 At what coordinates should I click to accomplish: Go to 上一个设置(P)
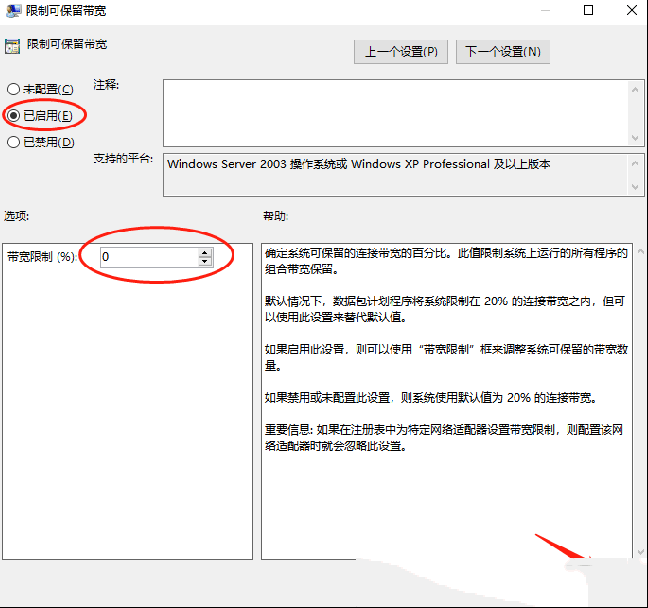(401, 52)
